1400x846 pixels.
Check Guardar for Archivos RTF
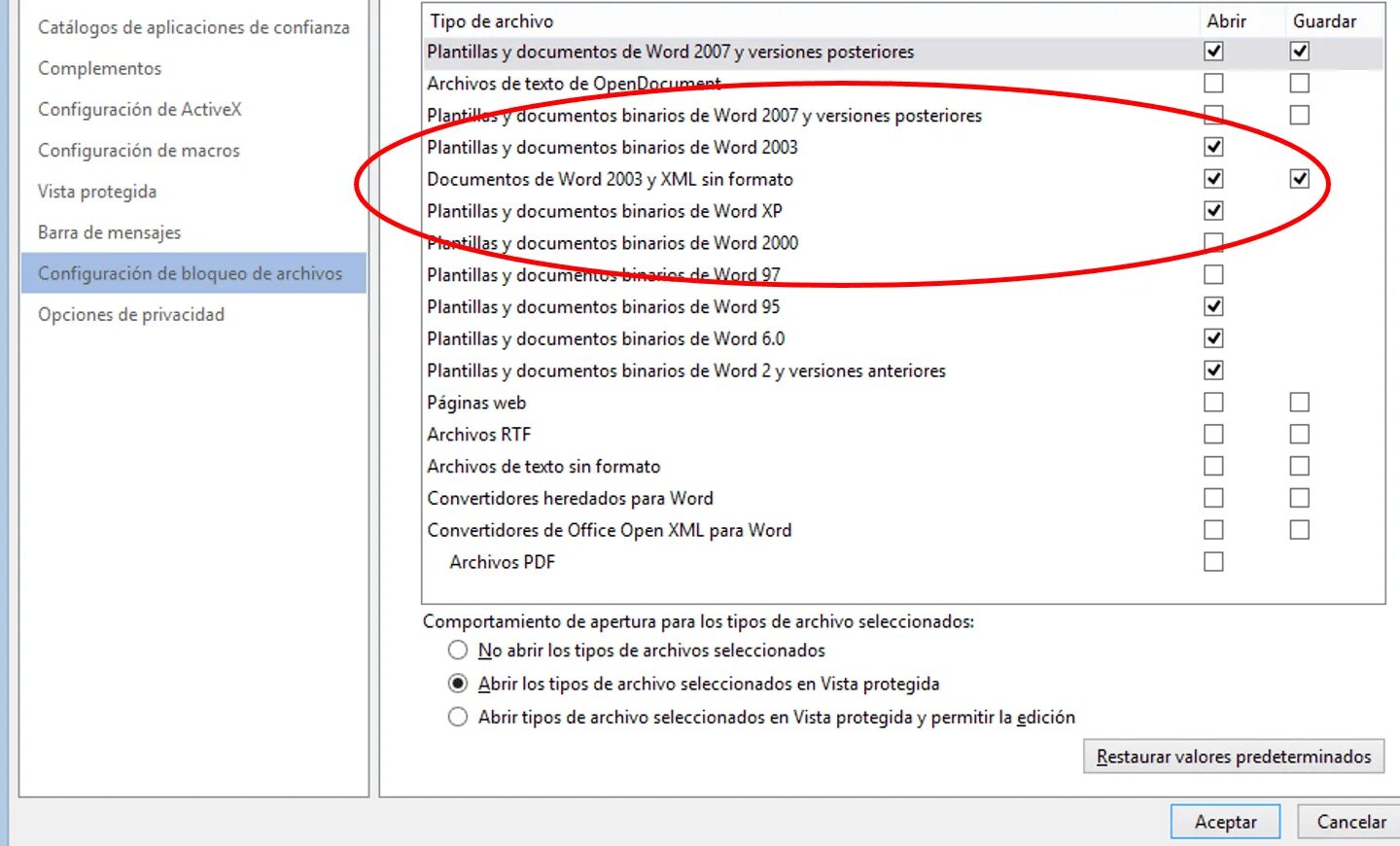pyautogui.click(x=1300, y=435)
